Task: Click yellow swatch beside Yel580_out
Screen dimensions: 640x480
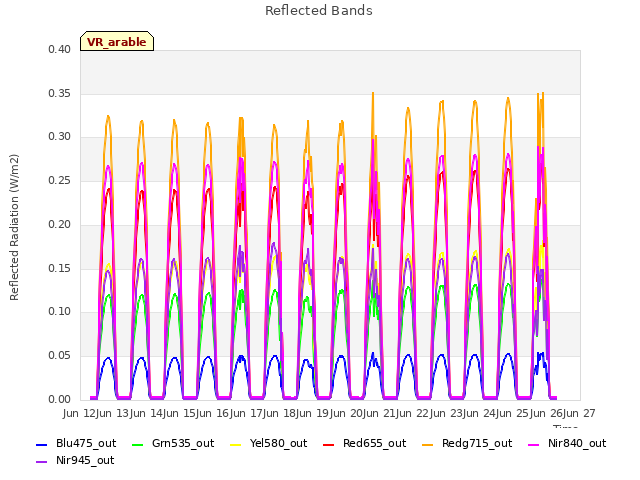Action: tap(236, 444)
